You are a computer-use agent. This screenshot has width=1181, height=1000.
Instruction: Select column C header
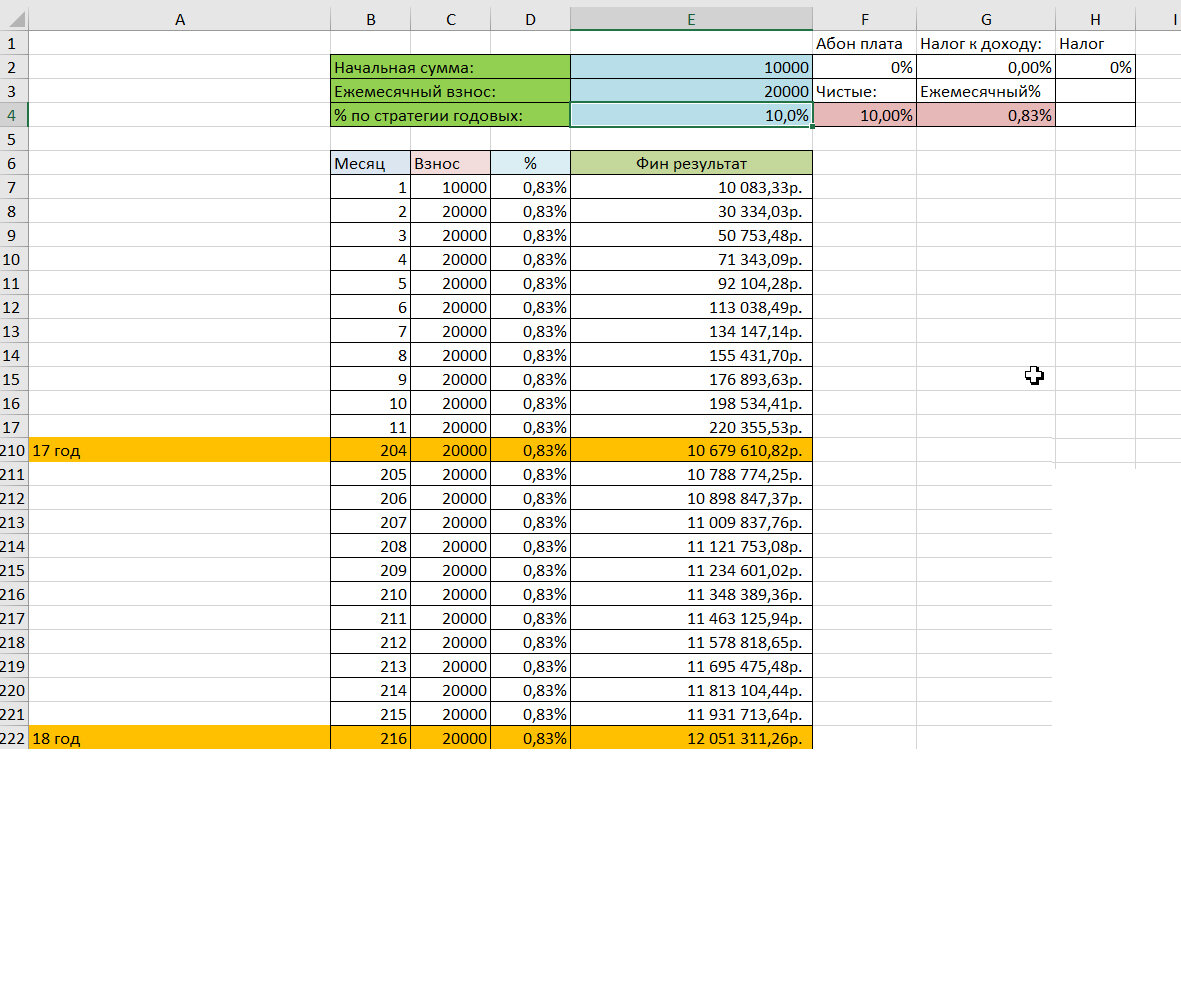coord(450,20)
